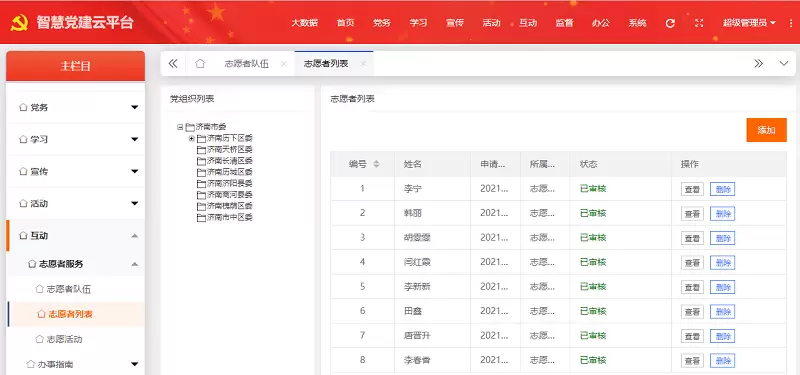Open 活动 in the top navigation

(x=491, y=23)
